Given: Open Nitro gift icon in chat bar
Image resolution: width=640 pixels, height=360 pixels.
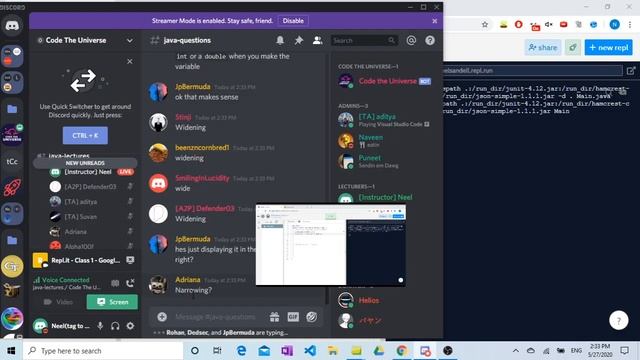Looking at the screenshot, I should click(275, 317).
